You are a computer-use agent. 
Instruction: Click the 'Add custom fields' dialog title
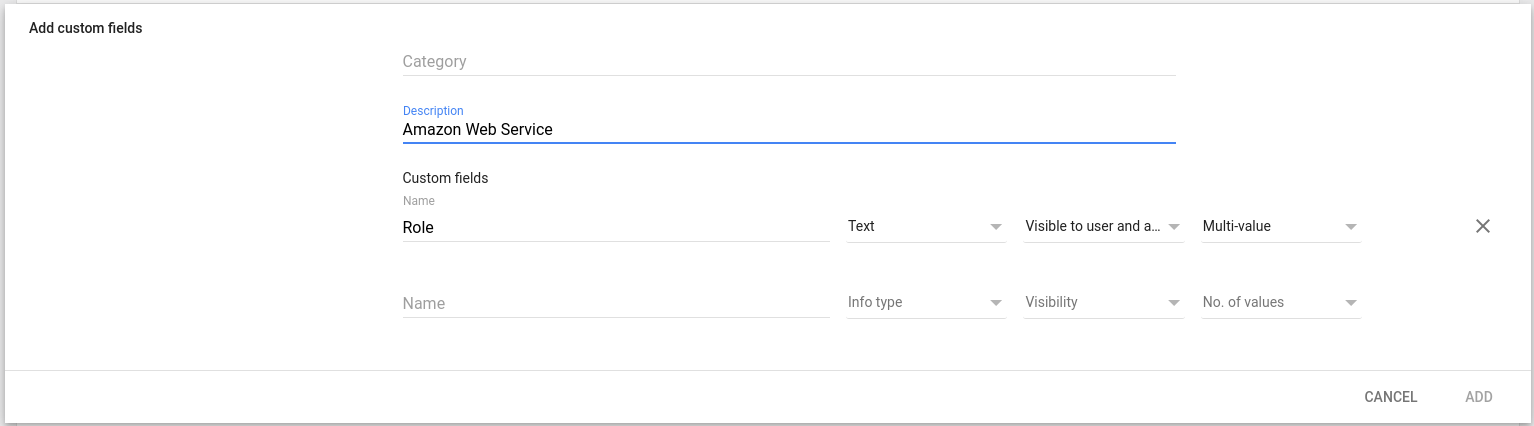click(x=86, y=28)
